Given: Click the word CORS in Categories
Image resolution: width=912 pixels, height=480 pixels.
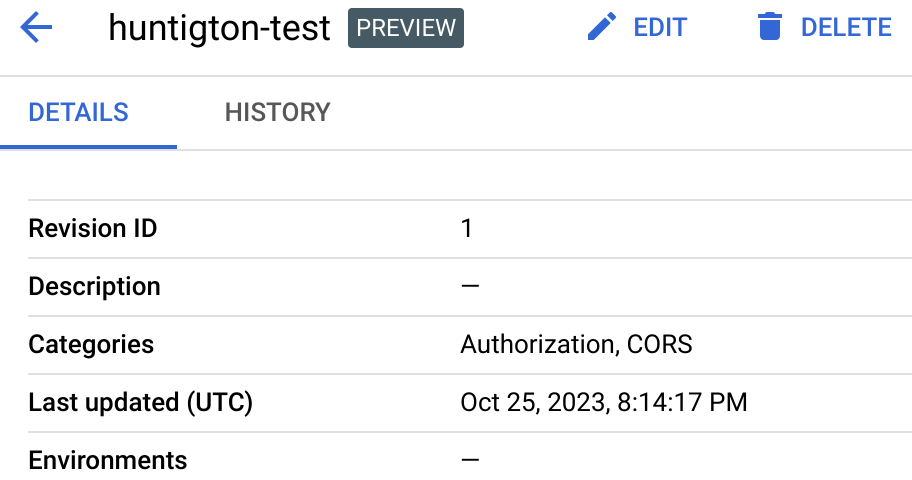Looking at the screenshot, I should pyautogui.click(x=660, y=345).
